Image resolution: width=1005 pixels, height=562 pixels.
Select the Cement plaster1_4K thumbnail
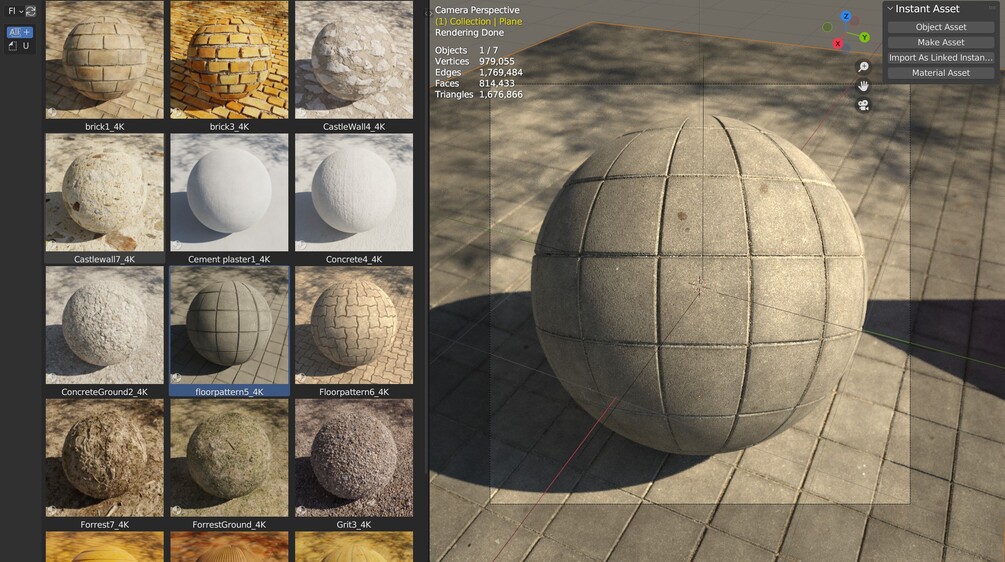click(229, 192)
